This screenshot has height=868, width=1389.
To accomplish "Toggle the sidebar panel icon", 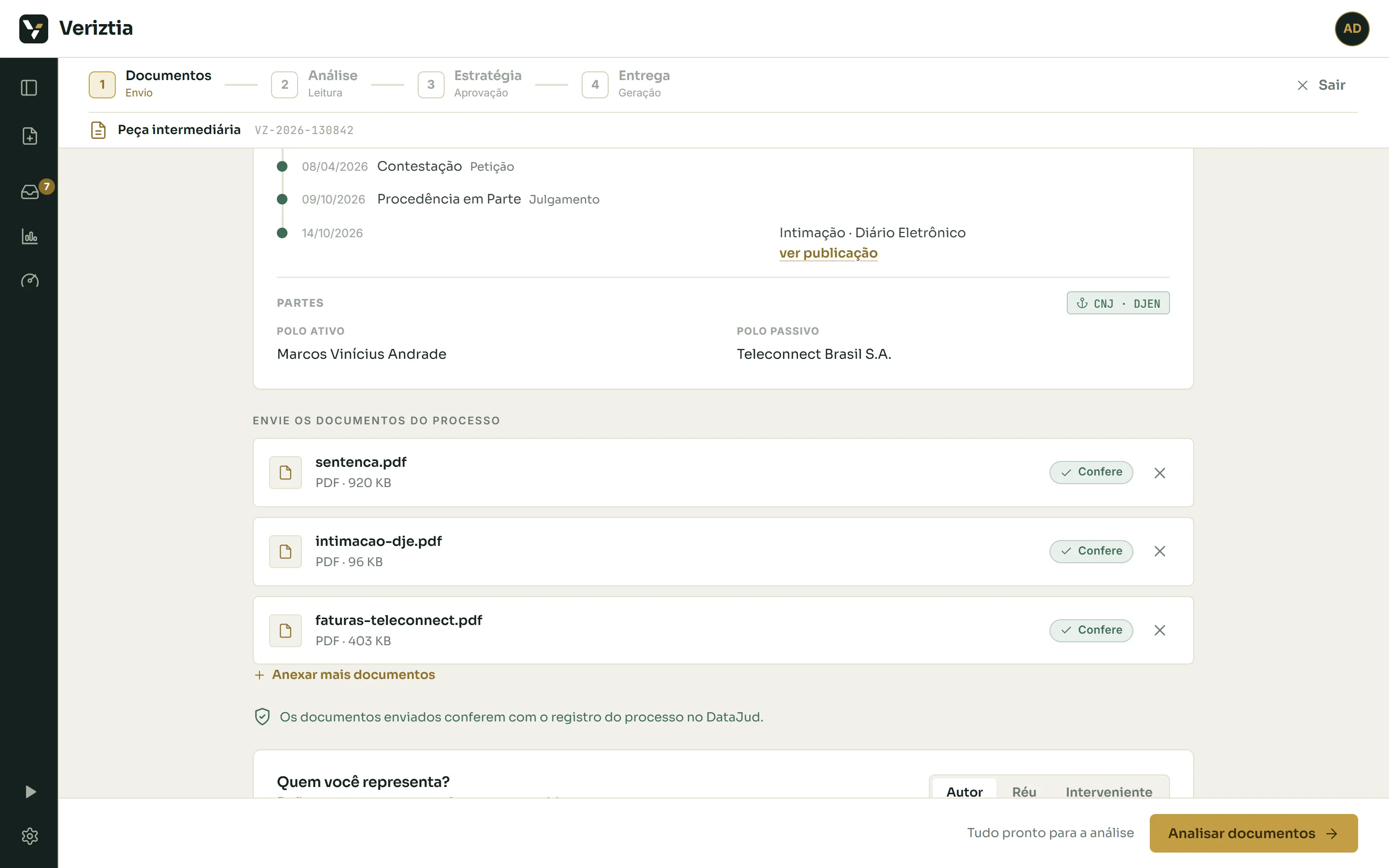I will 29,88.
